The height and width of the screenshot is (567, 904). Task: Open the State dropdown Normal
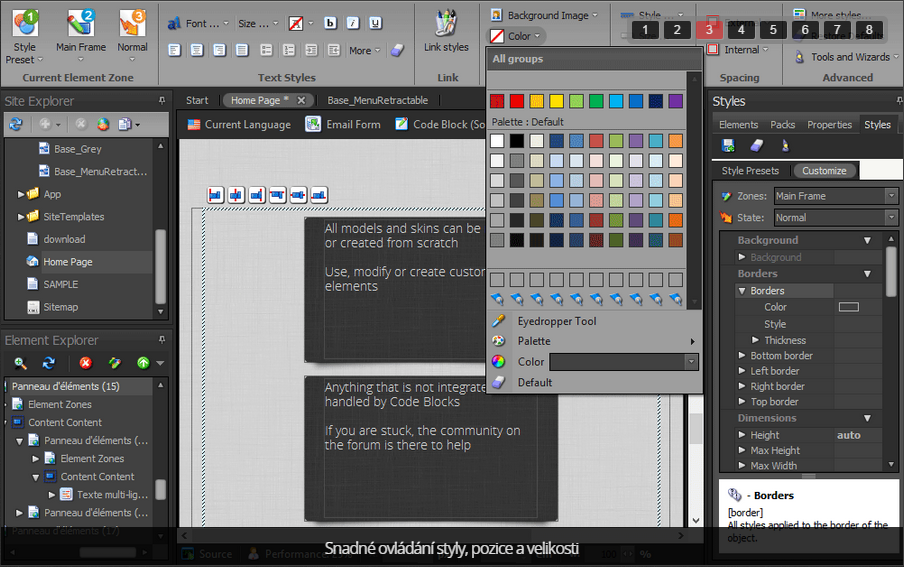coord(836,217)
